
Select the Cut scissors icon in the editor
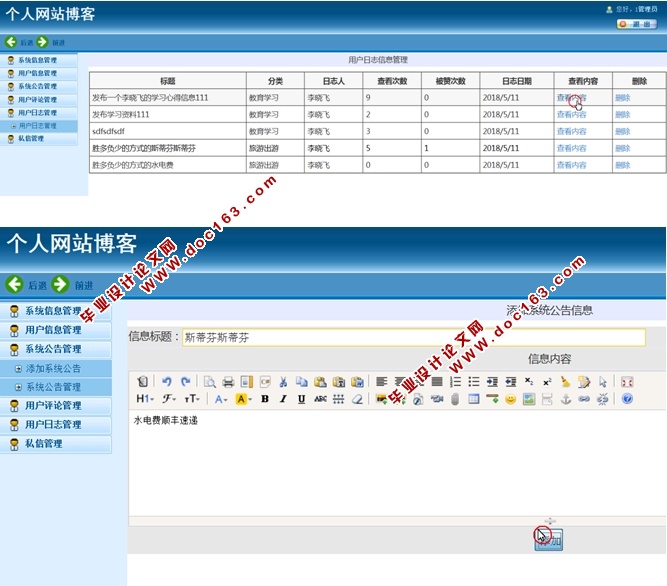(x=284, y=382)
